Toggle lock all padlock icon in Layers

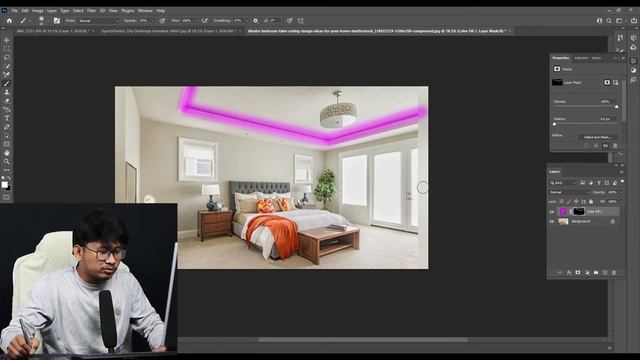point(591,202)
